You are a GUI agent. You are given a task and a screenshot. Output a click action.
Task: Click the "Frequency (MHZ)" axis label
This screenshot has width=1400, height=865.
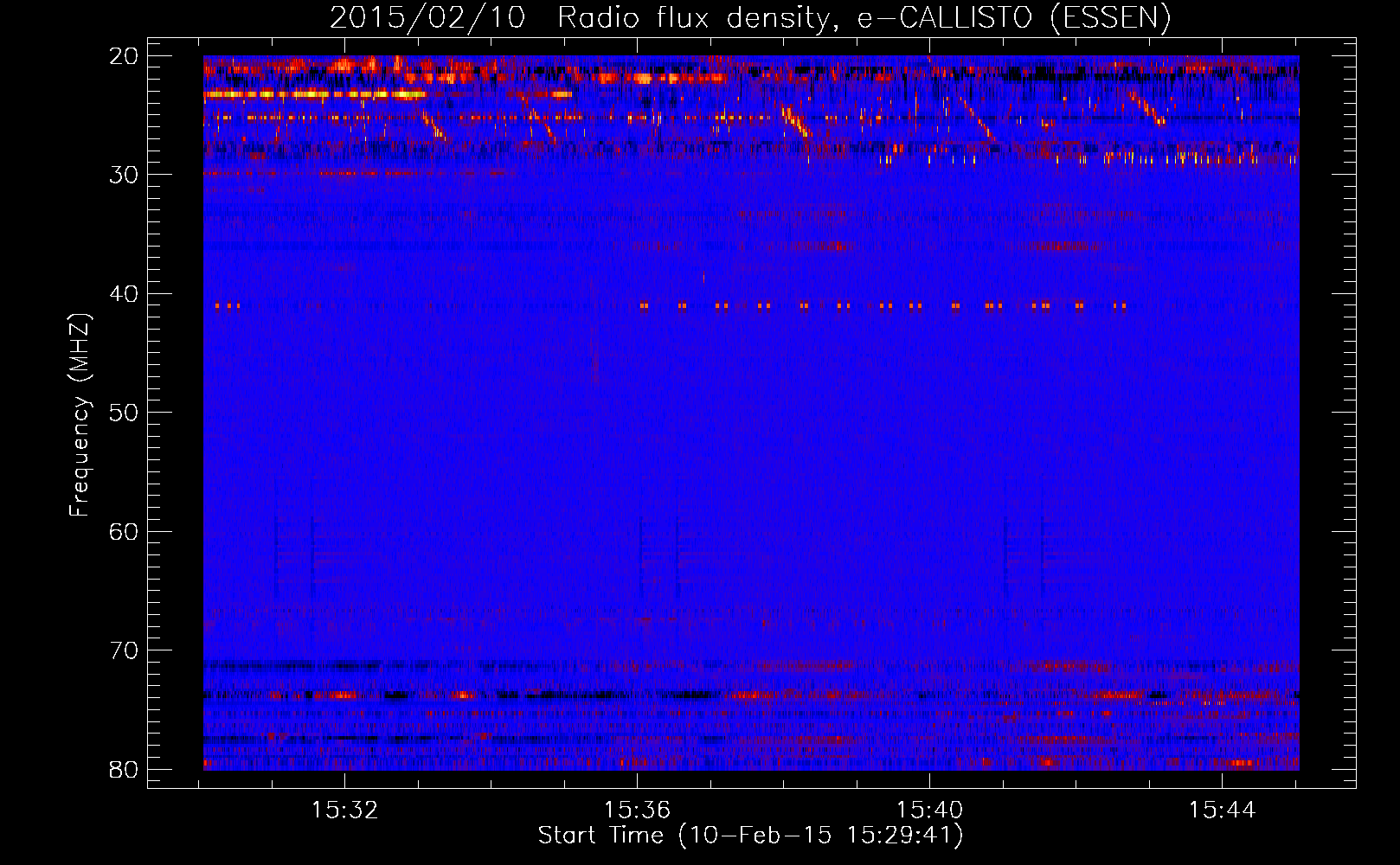click(80, 415)
